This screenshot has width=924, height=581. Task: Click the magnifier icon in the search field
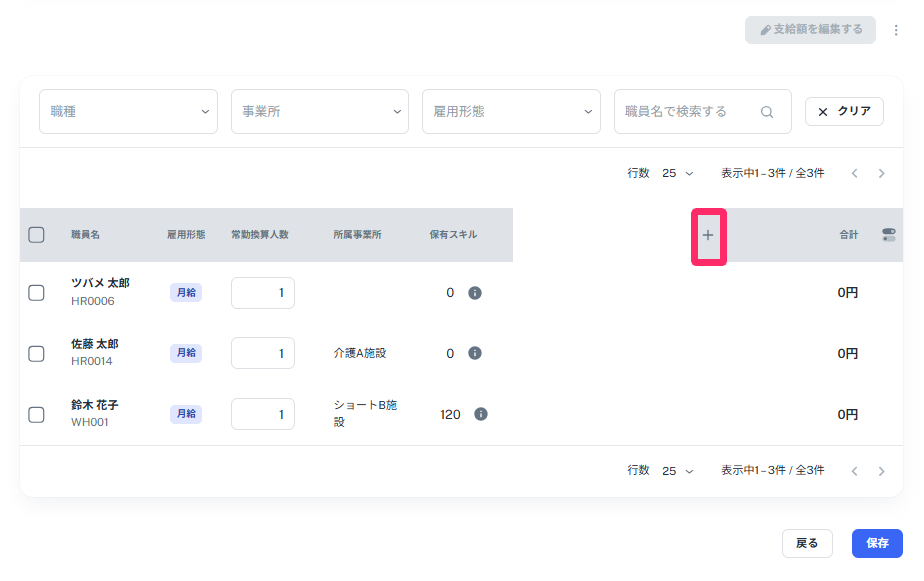tap(767, 111)
